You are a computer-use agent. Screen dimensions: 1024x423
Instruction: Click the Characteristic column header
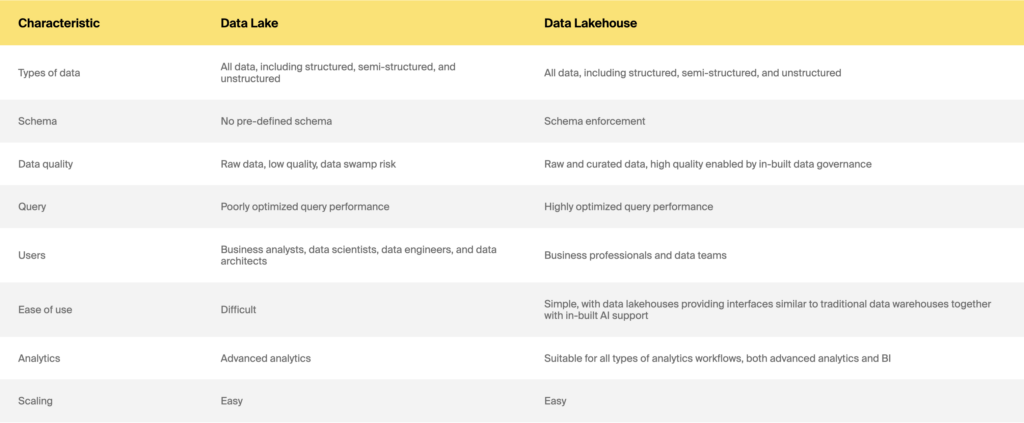point(59,23)
